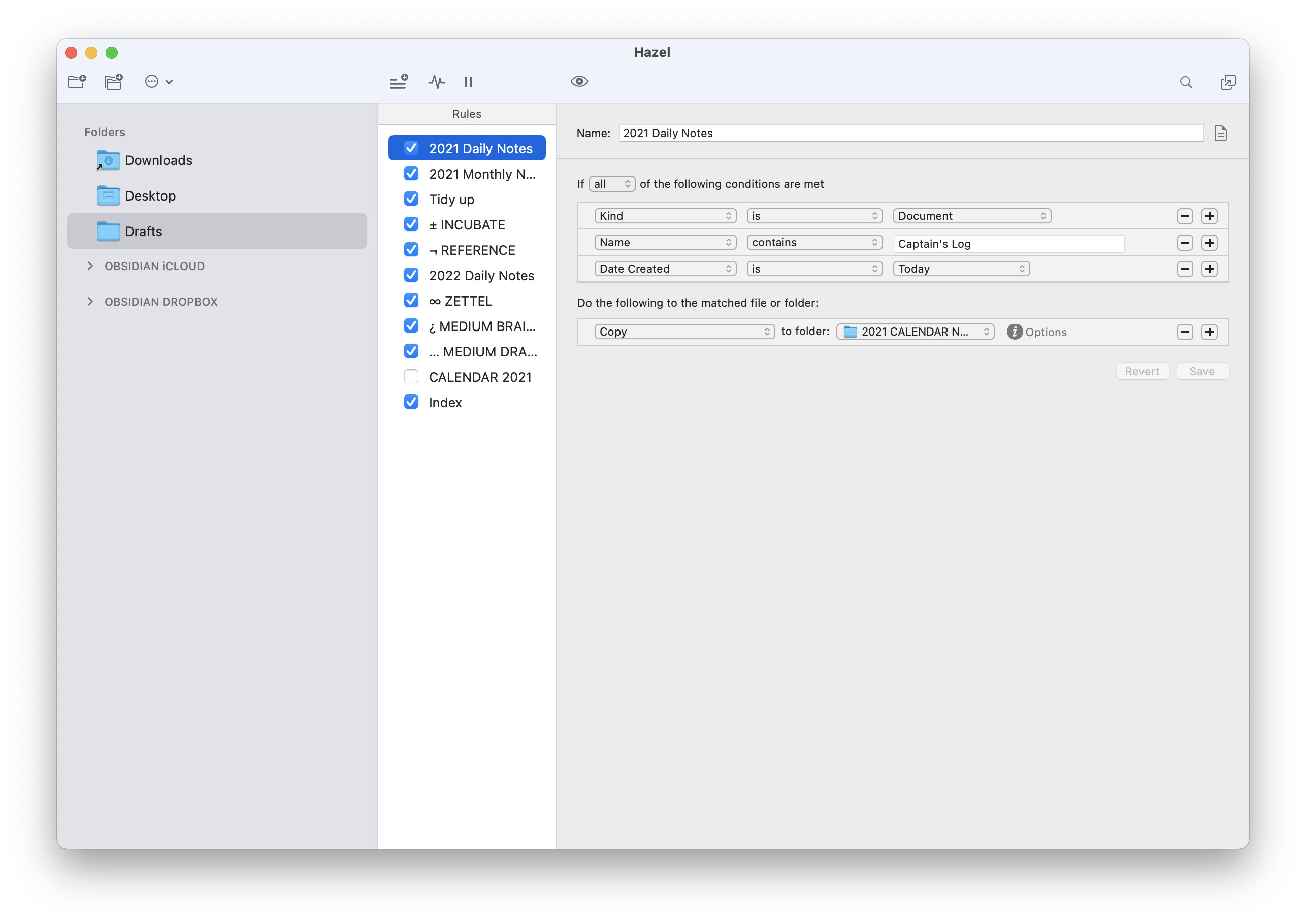Click the Save button
Image resolution: width=1306 pixels, height=924 pixels.
1202,371
